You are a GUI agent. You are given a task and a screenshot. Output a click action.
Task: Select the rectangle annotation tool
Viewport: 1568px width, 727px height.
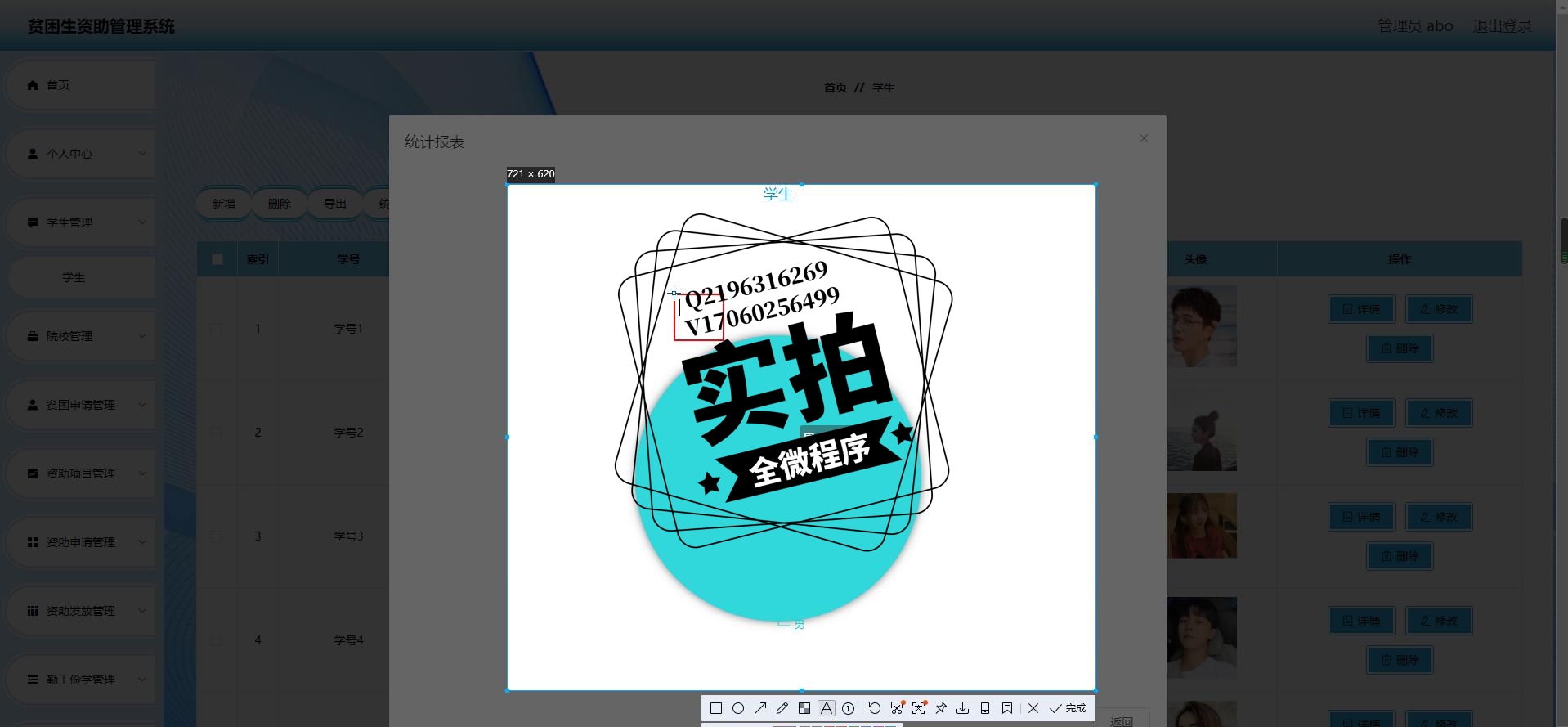click(716, 708)
